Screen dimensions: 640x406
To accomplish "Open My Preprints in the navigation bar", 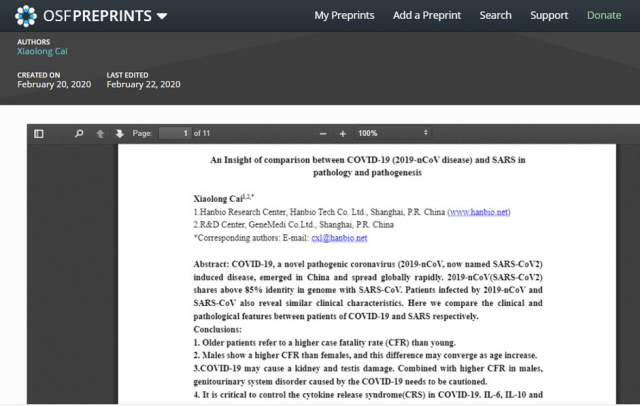I will (x=344, y=16).
